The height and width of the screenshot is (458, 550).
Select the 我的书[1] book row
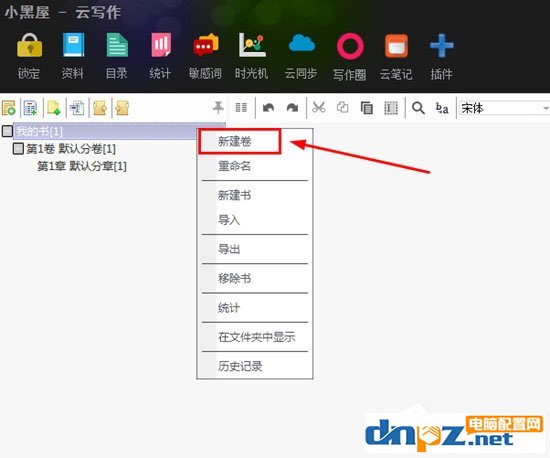(119, 131)
